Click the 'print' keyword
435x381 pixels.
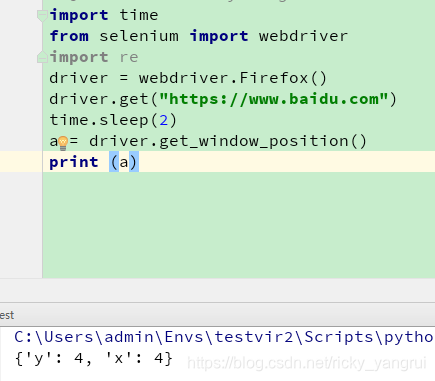pyautogui.click(x=74, y=162)
